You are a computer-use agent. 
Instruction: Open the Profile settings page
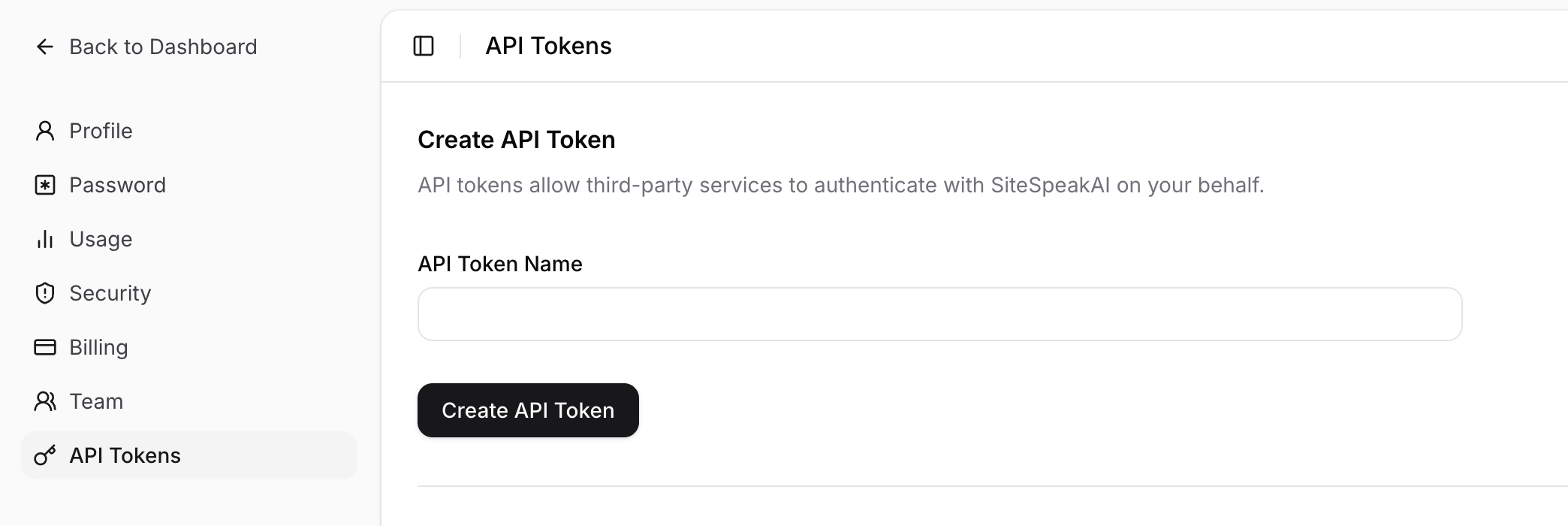pos(101,131)
